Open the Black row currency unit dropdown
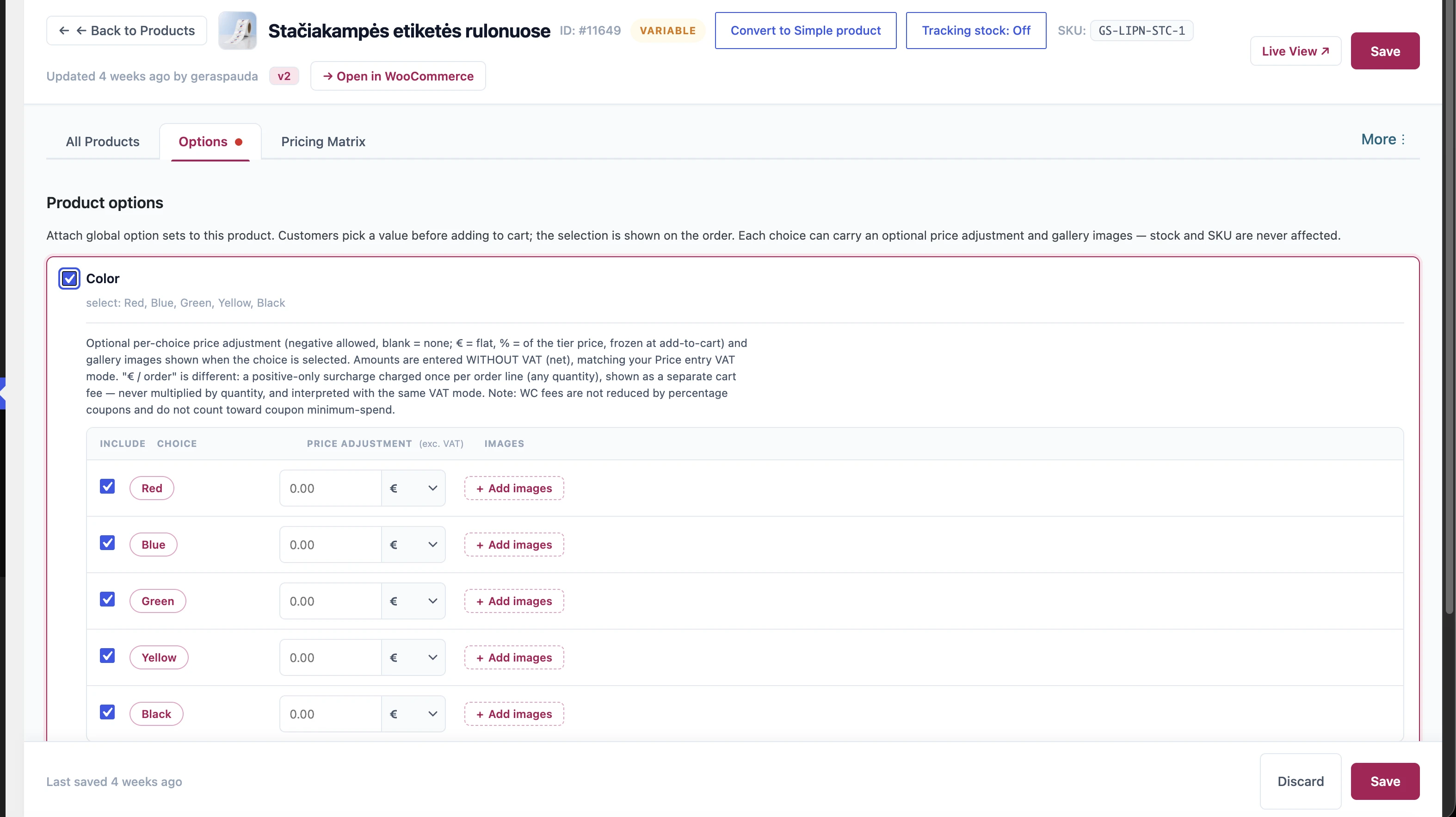Viewport: 1456px width, 817px height. 413,714
